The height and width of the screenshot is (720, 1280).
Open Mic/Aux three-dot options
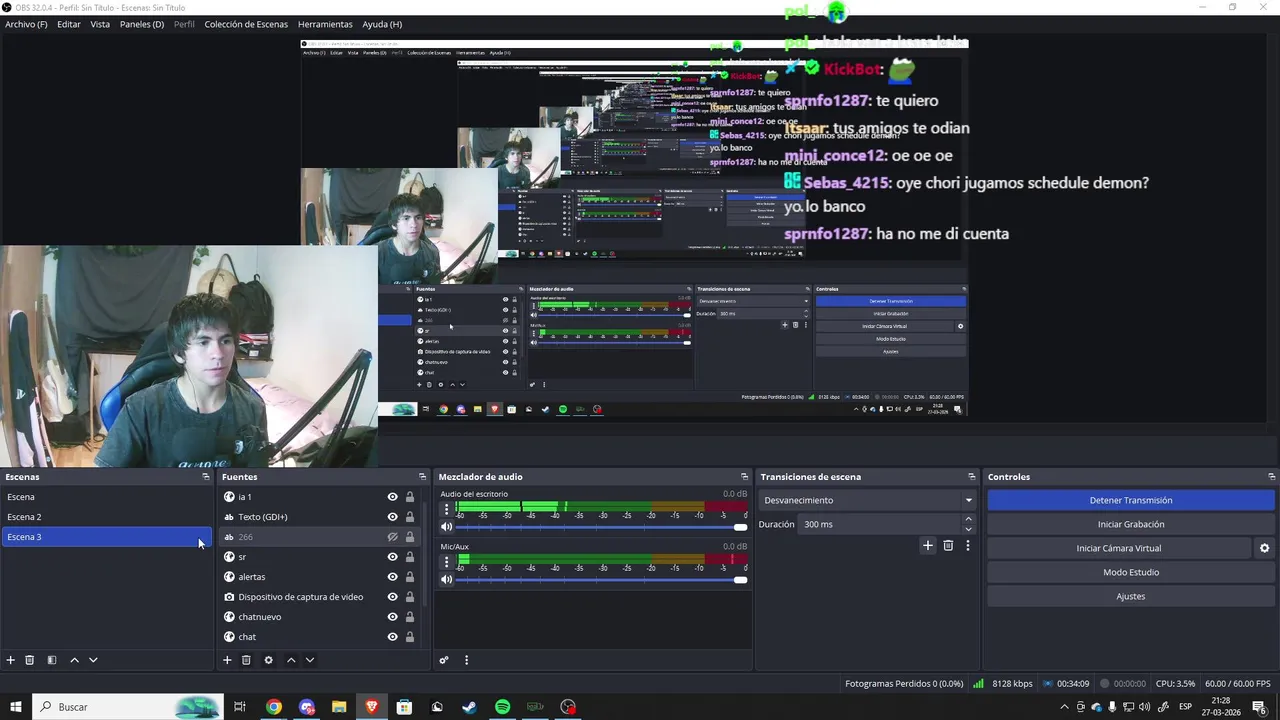tap(447, 562)
